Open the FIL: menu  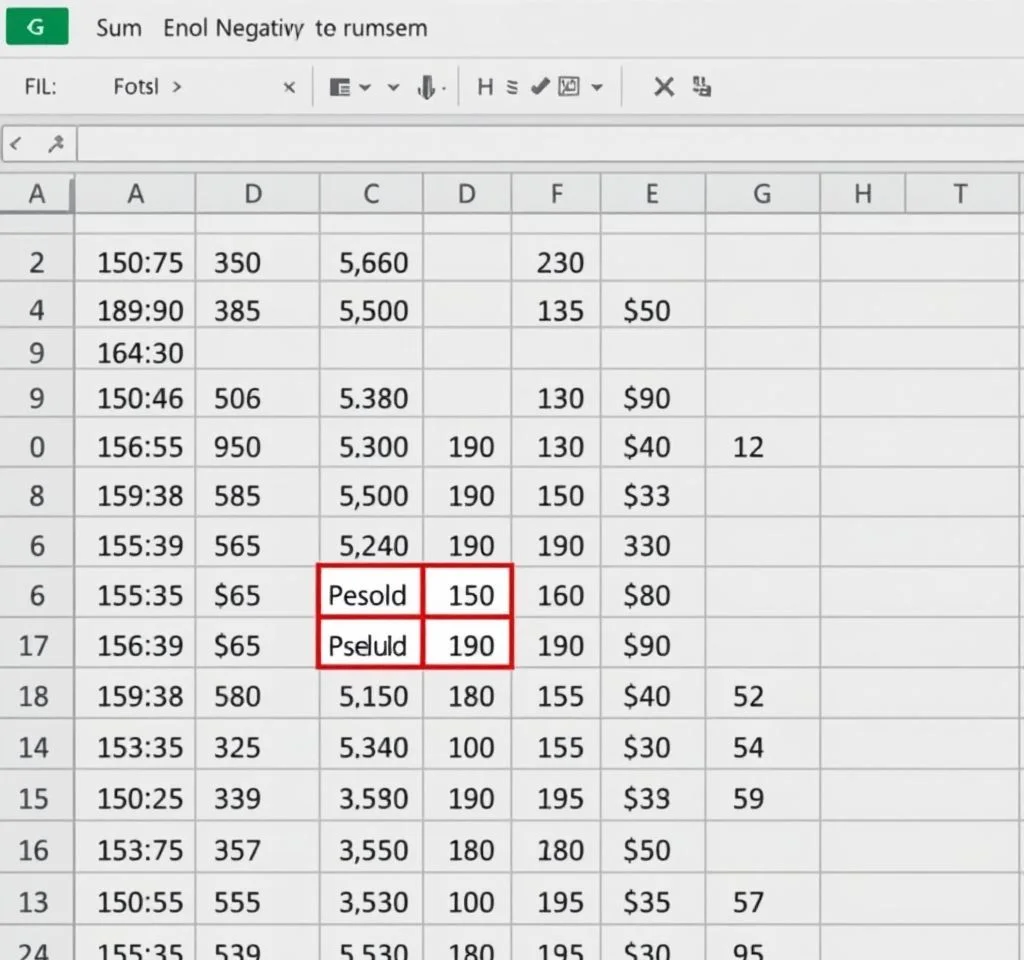40,88
